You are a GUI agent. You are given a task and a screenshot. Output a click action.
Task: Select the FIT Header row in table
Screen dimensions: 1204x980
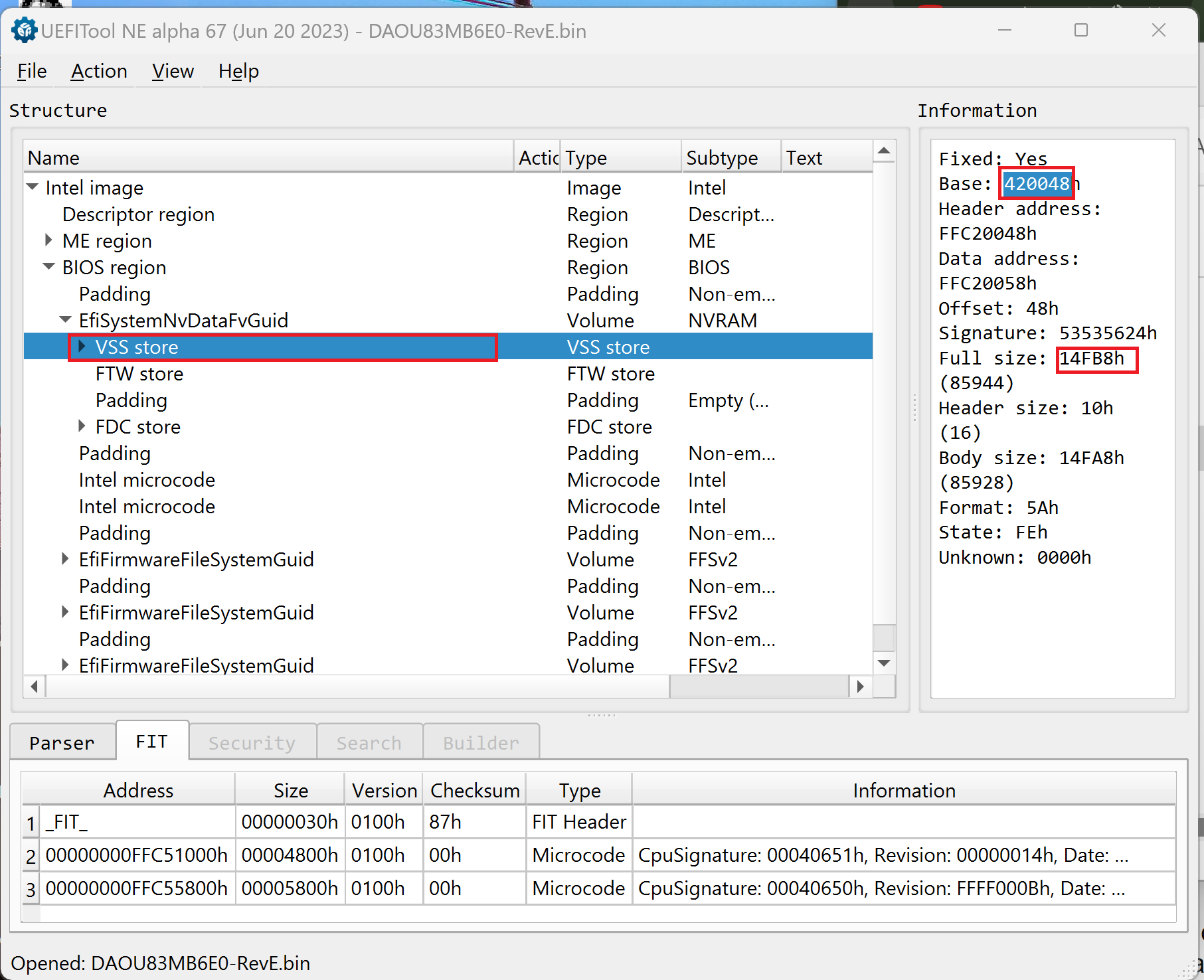[578, 822]
